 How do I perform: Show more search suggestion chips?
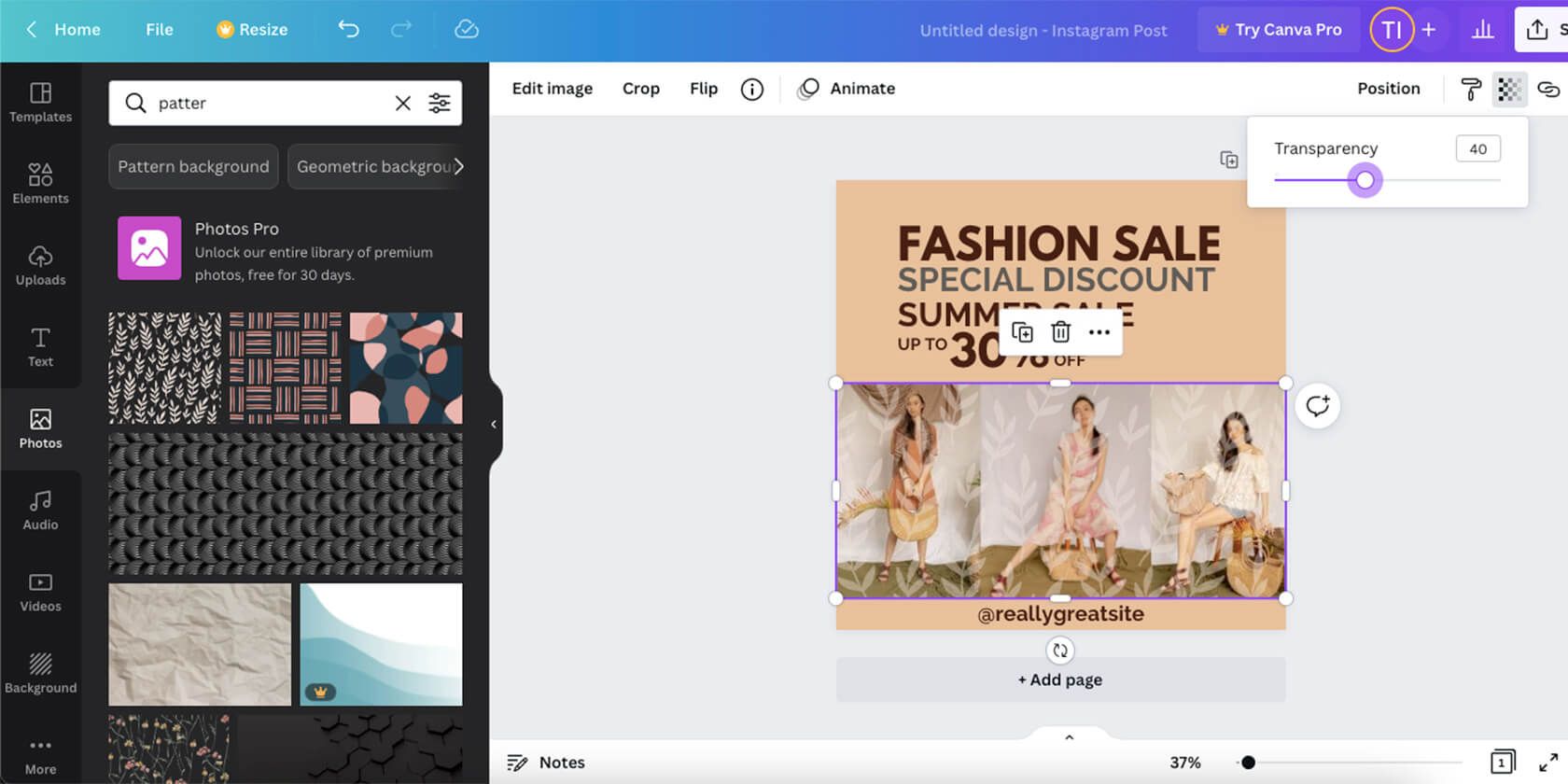[x=458, y=166]
